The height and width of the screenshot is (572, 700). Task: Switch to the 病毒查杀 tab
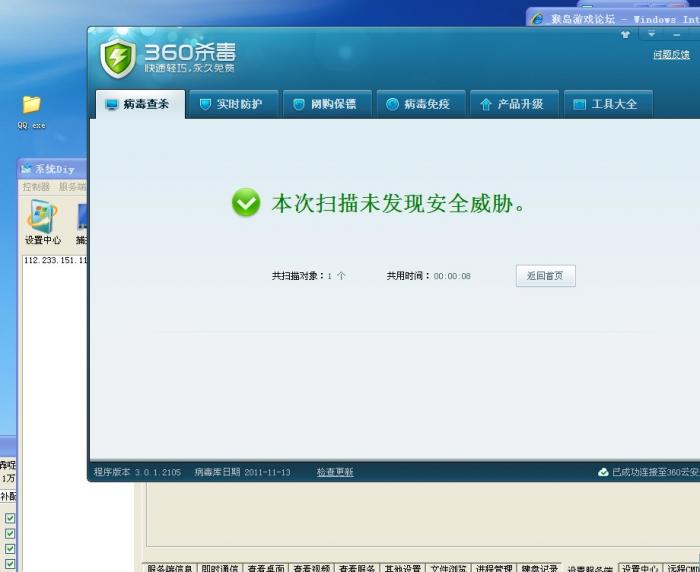tap(140, 104)
